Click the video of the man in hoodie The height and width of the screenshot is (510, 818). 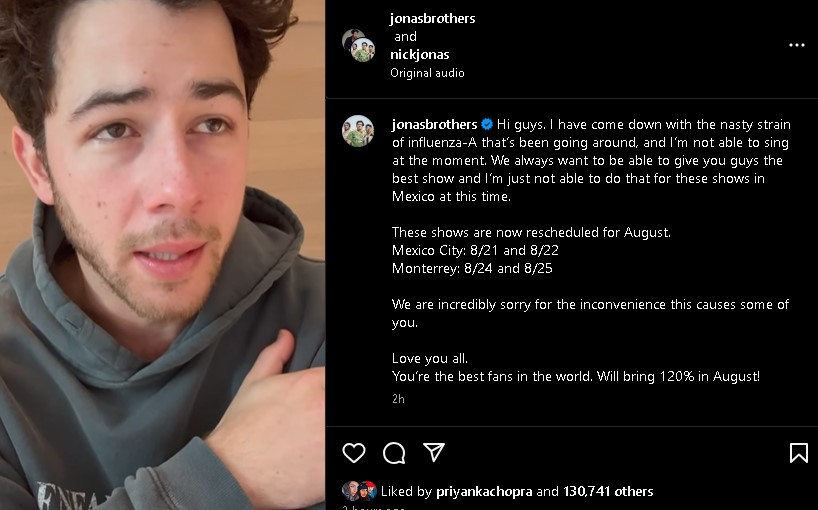tap(162, 255)
